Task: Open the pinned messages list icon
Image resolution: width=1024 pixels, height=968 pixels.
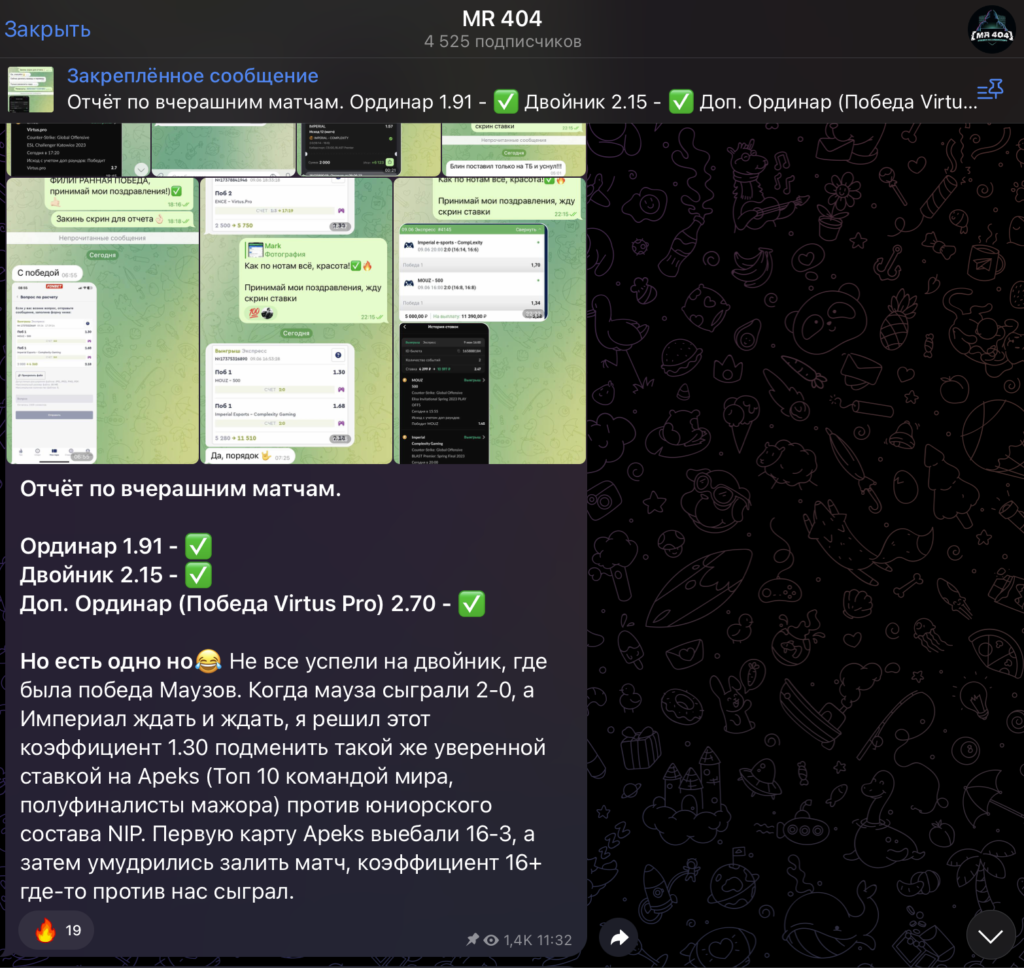Action: (990, 89)
